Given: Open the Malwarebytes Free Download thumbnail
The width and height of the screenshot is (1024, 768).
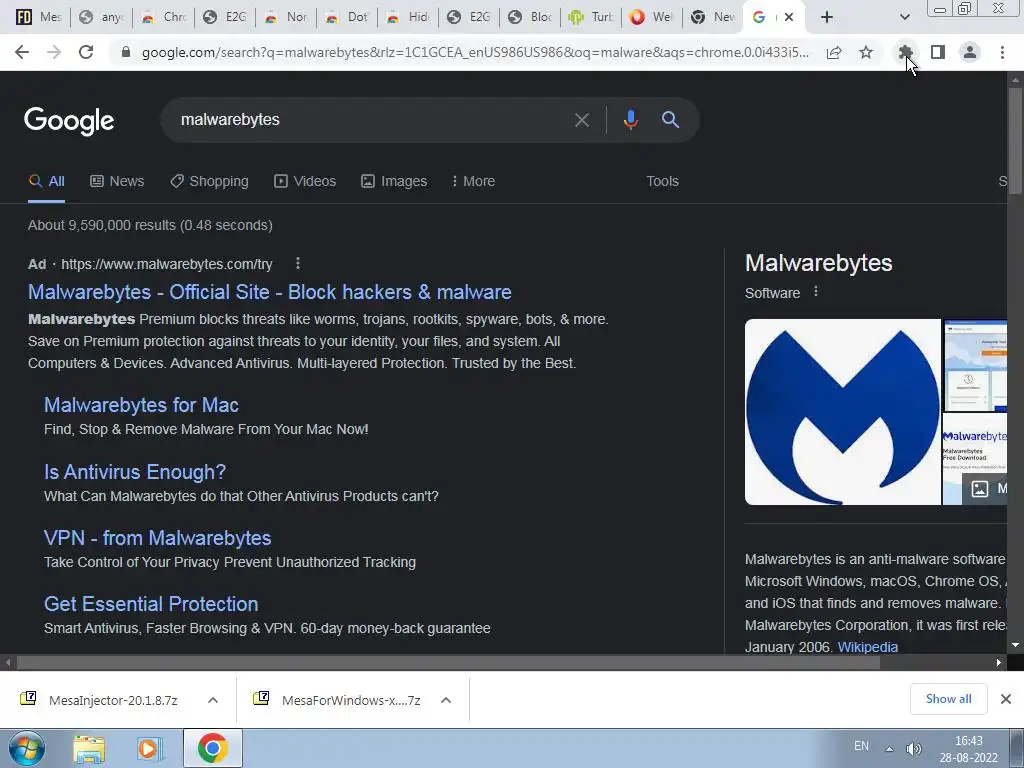Looking at the screenshot, I should point(974,458).
